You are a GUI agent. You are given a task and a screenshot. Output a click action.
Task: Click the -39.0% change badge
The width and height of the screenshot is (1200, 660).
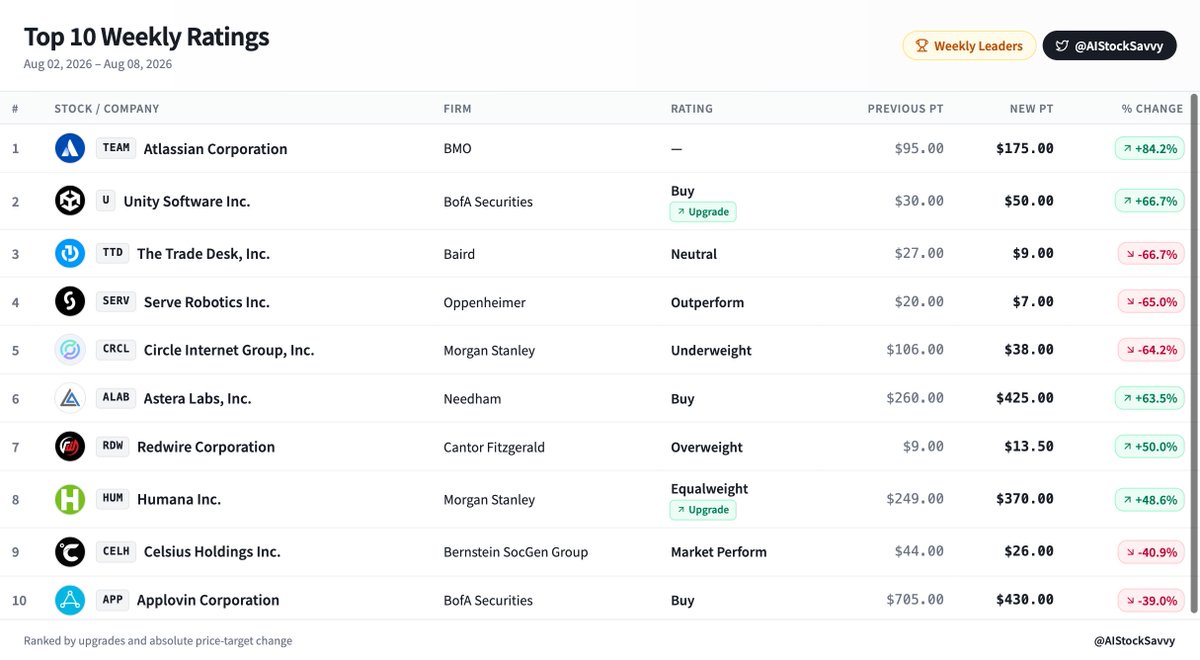point(1151,600)
